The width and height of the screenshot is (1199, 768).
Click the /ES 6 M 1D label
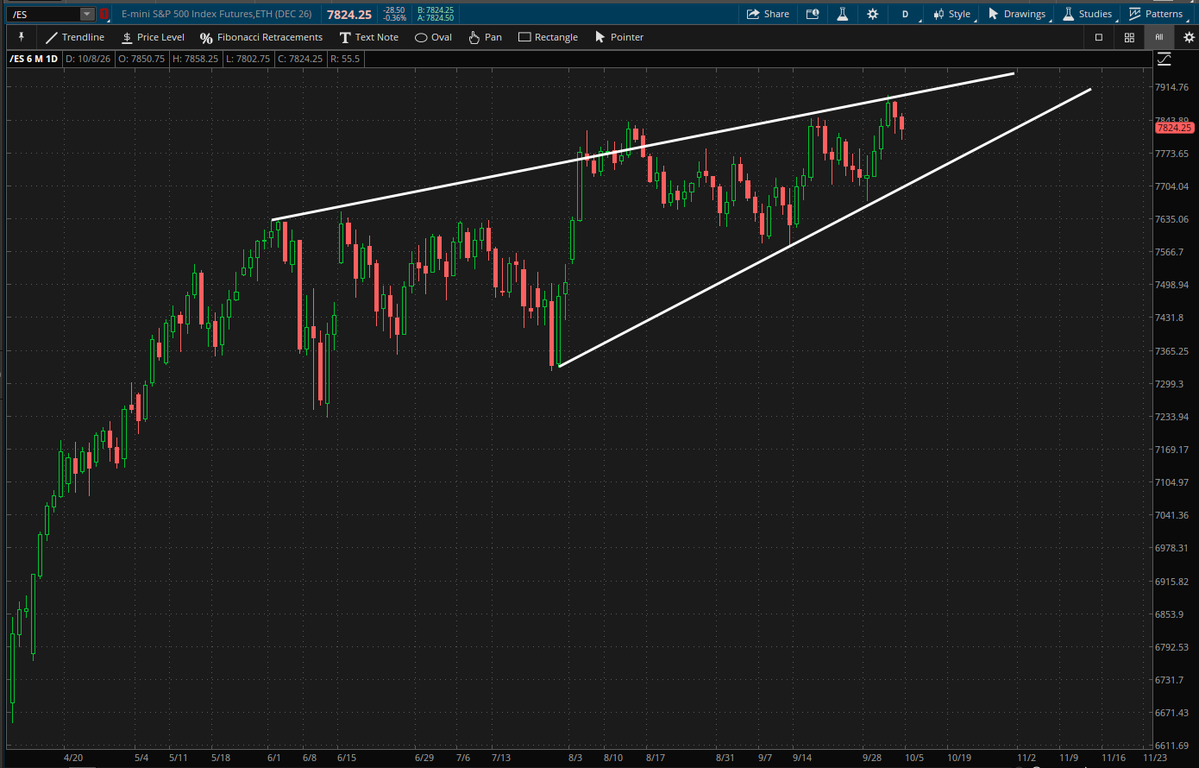[34, 58]
